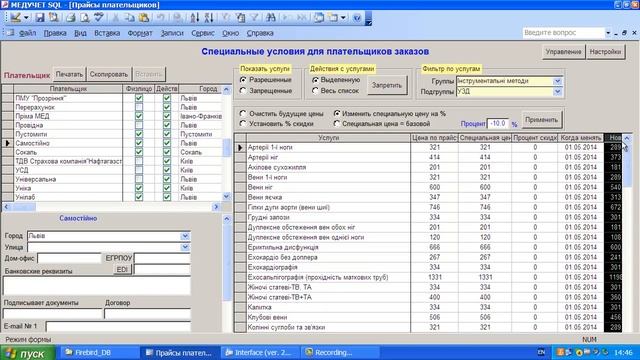Click the Запретить button
The image size is (640, 360).
(387, 85)
